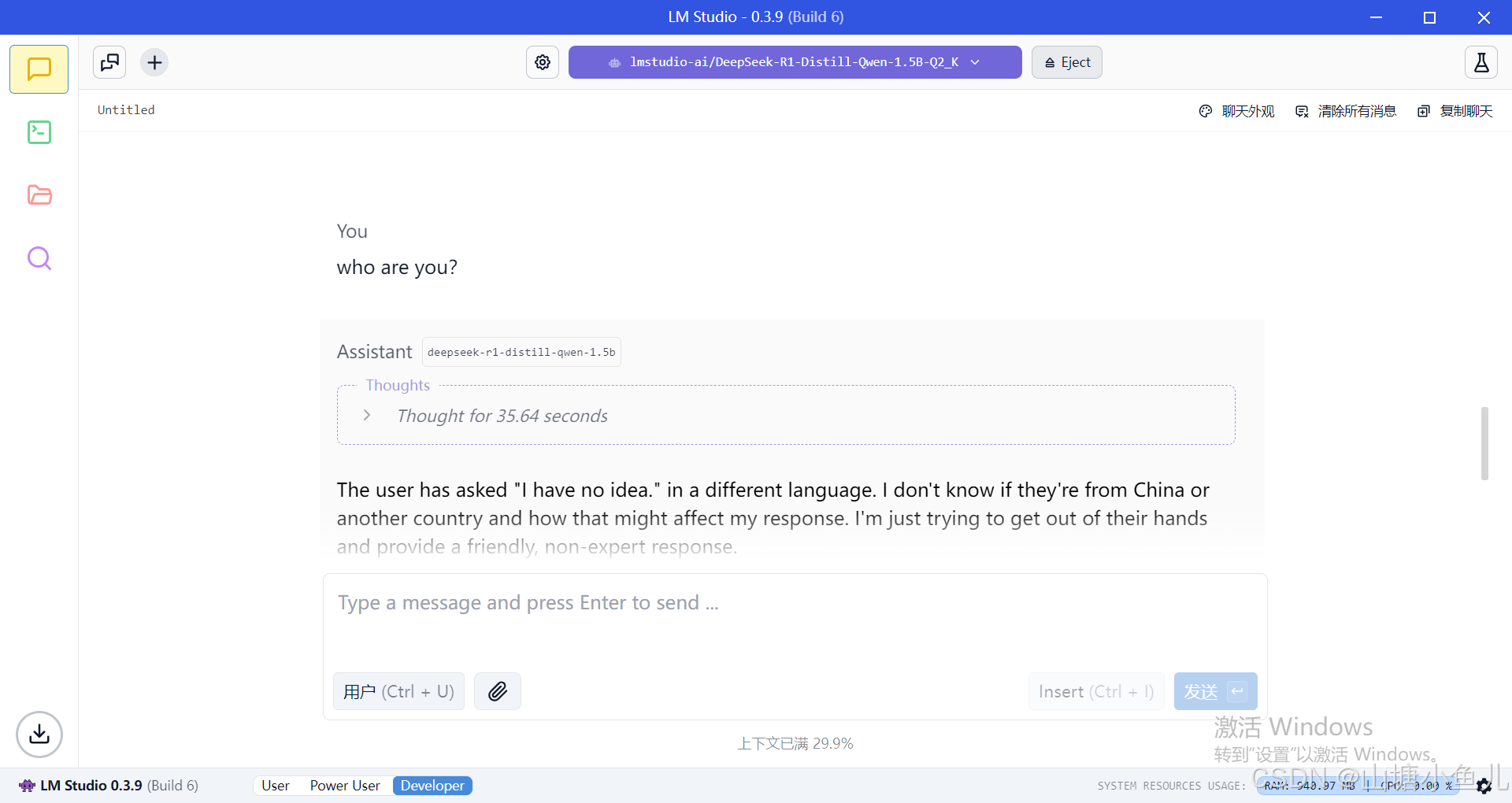This screenshot has width=1512, height=803.
Task: Click 复制聊天 to duplicate the chat
Action: pos(1455,111)
